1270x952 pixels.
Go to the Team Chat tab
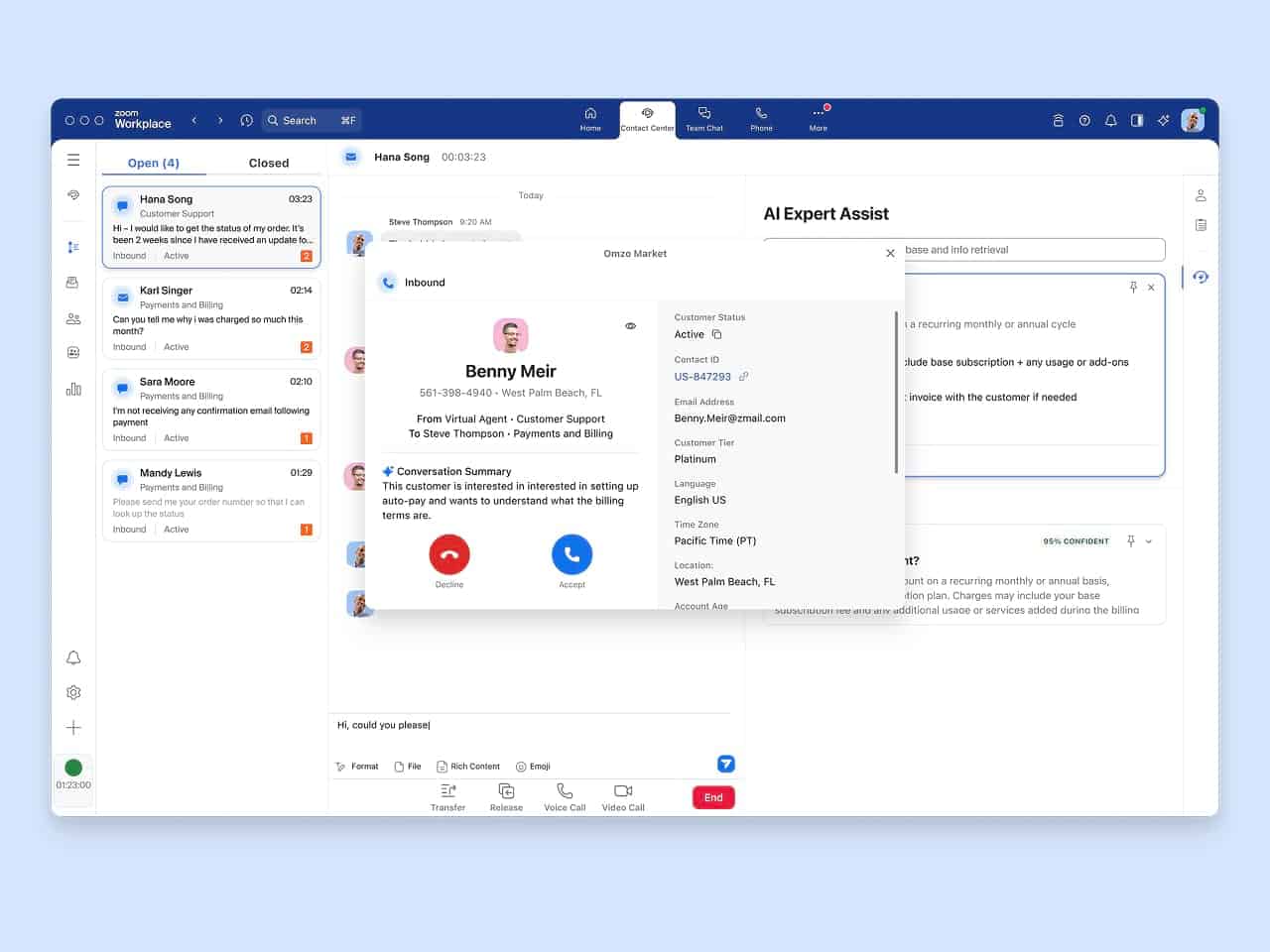point(704,119)
